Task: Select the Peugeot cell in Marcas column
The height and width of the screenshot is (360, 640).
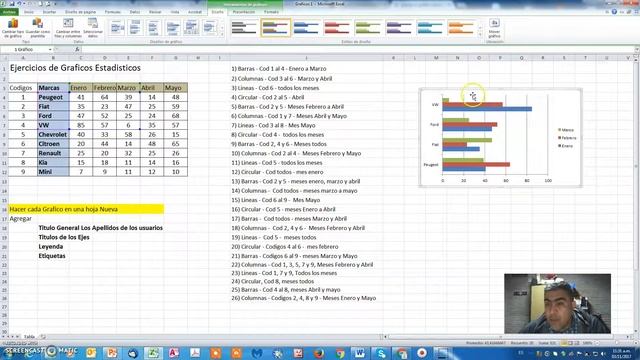Action: tap(53, 97)
